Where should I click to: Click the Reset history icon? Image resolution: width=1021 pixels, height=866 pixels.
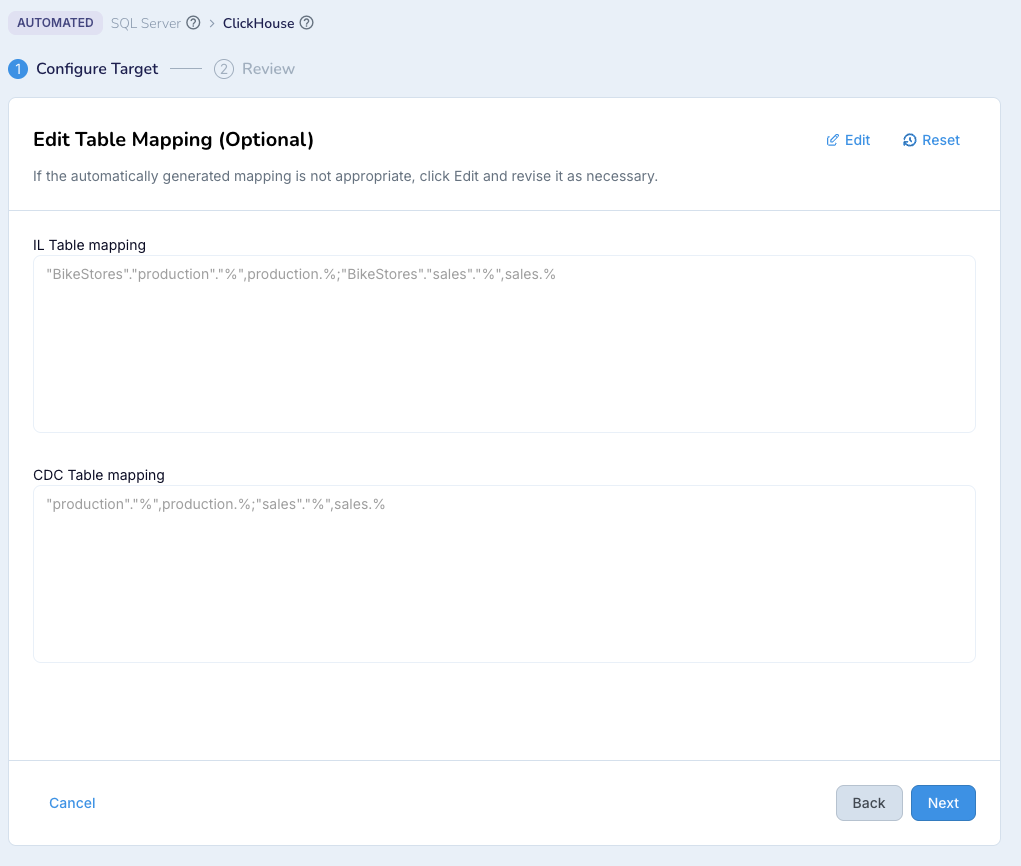click(910, 140)
